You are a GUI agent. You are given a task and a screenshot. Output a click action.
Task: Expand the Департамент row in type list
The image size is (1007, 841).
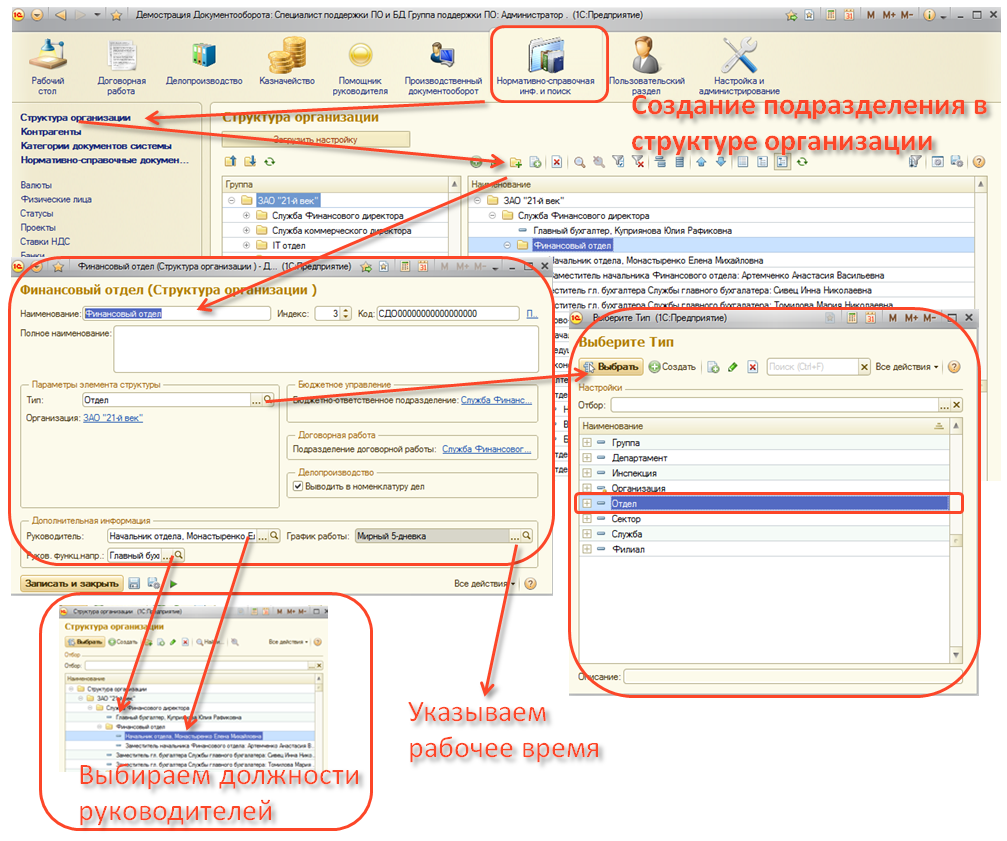587,458
